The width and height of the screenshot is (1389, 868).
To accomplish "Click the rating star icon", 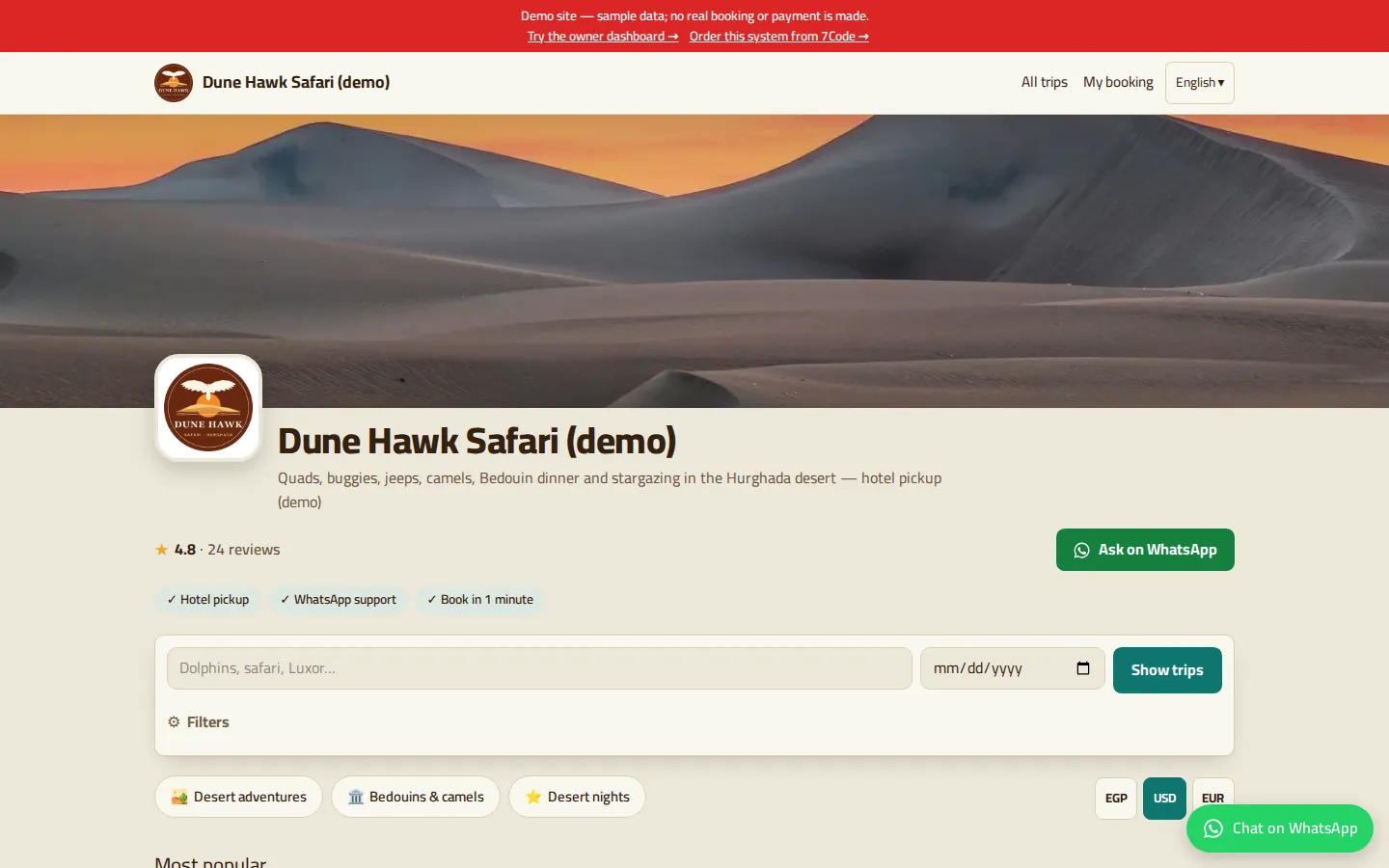I will [162, 550].
